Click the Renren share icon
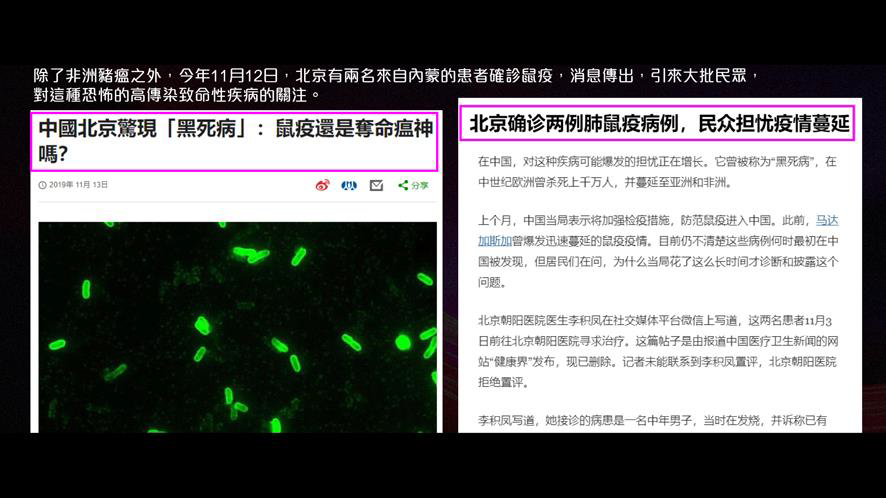The height and width of the screenshot is (498, 886). pyautogui.click(x=349, y=185)
